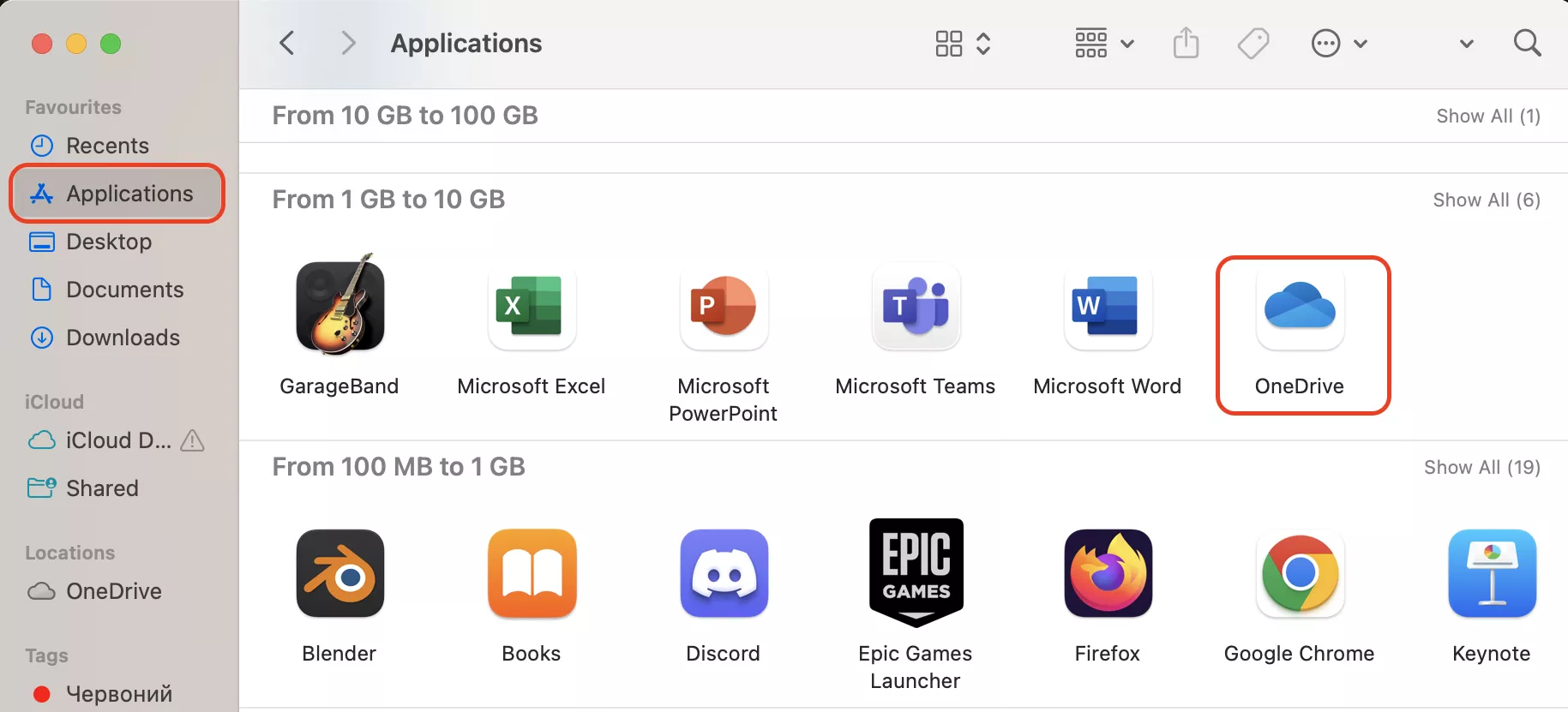The width and height of the screenshot is (1568, 712).
Task: Select Downloads in the sidebar
Action: (x=123, y=338)
